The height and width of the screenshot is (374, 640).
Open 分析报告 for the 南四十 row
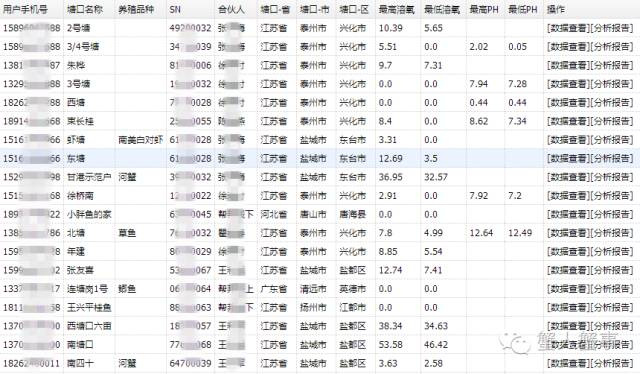tap(612, 363)
